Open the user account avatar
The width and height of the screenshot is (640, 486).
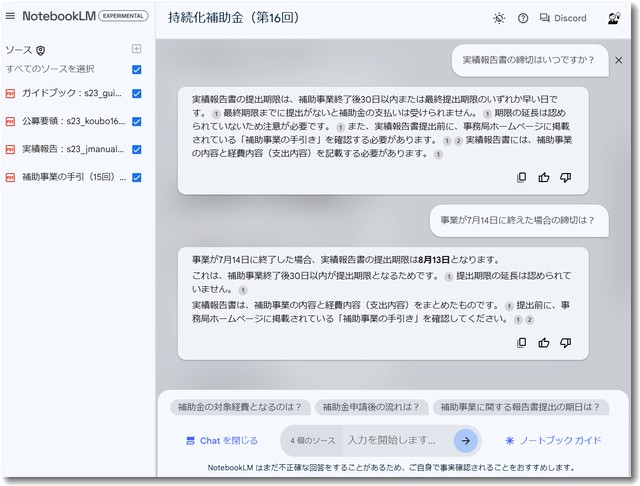pyautogui.click(x=613, y=18)
